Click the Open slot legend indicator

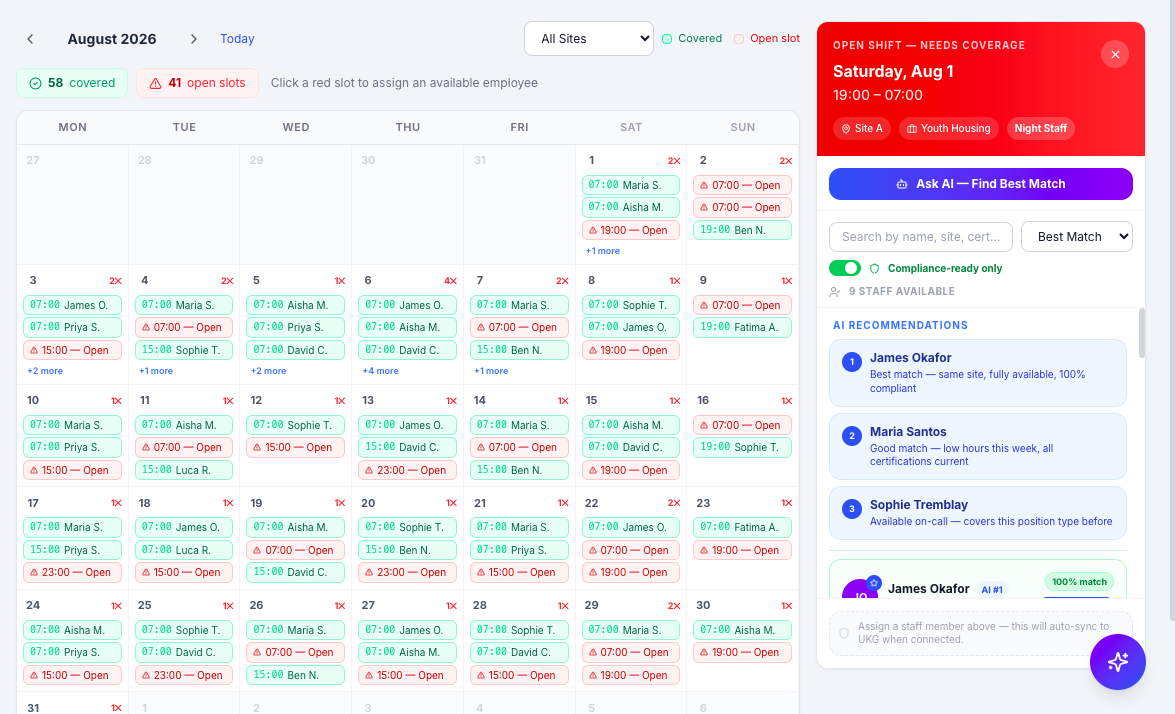click(767, 38)
